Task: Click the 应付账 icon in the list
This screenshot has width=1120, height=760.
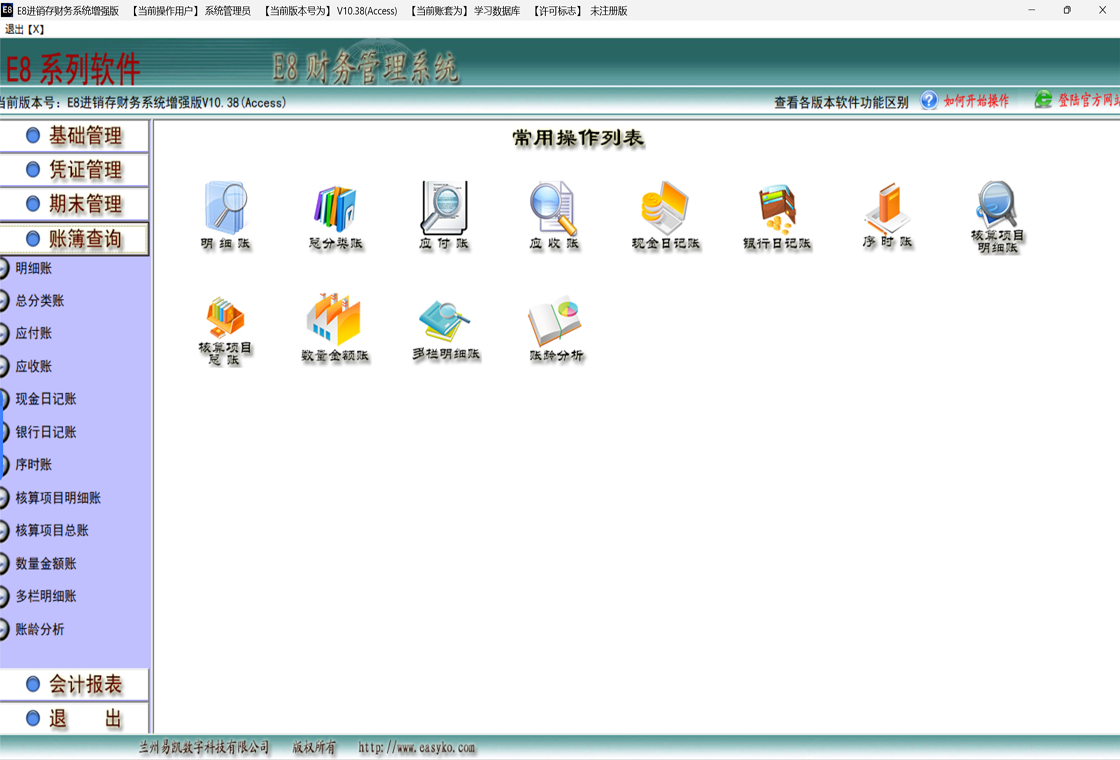Action: click(444, 210)
